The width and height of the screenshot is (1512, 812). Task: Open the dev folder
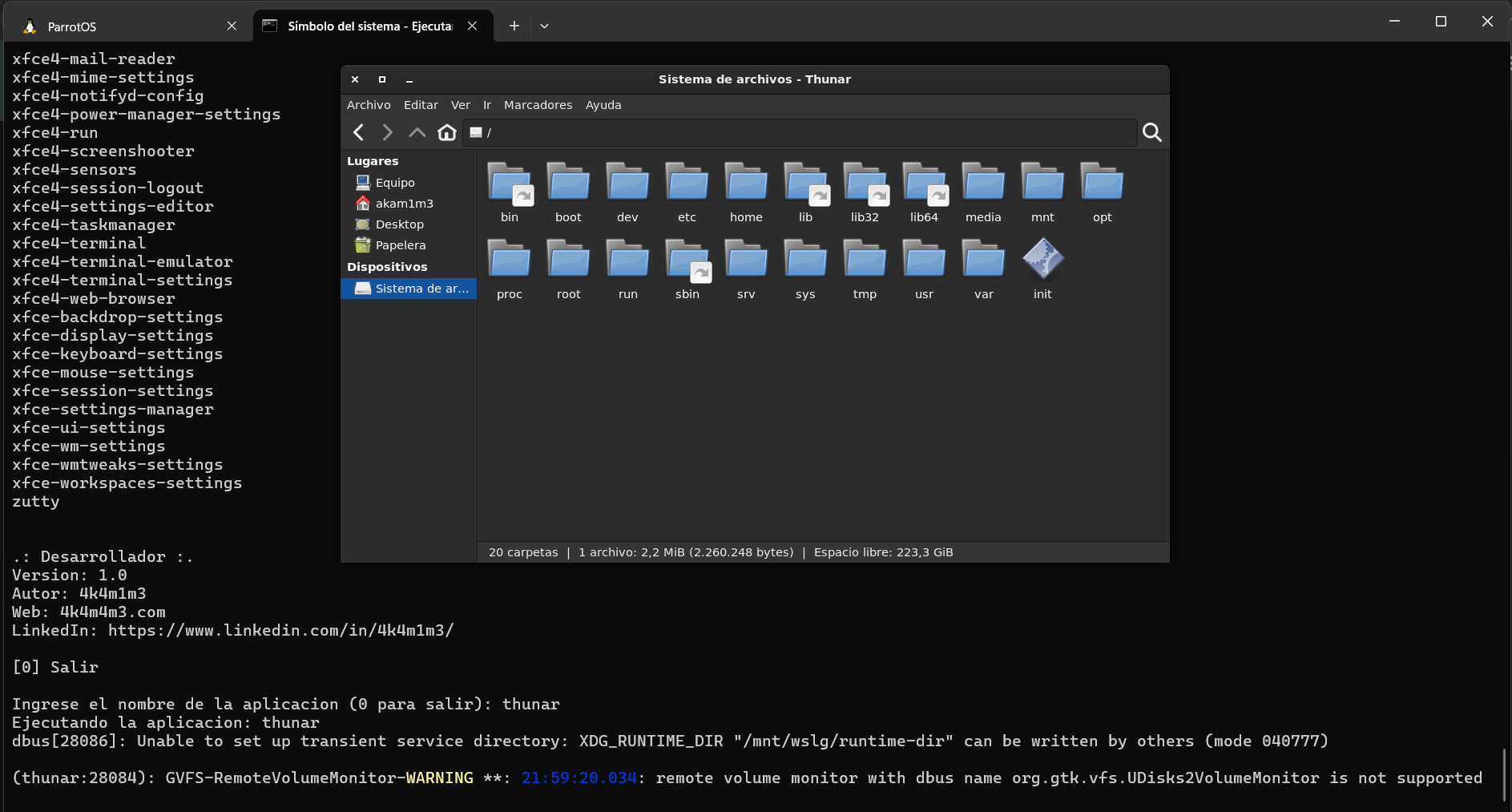pyautogui.click(x=628, y=193)
